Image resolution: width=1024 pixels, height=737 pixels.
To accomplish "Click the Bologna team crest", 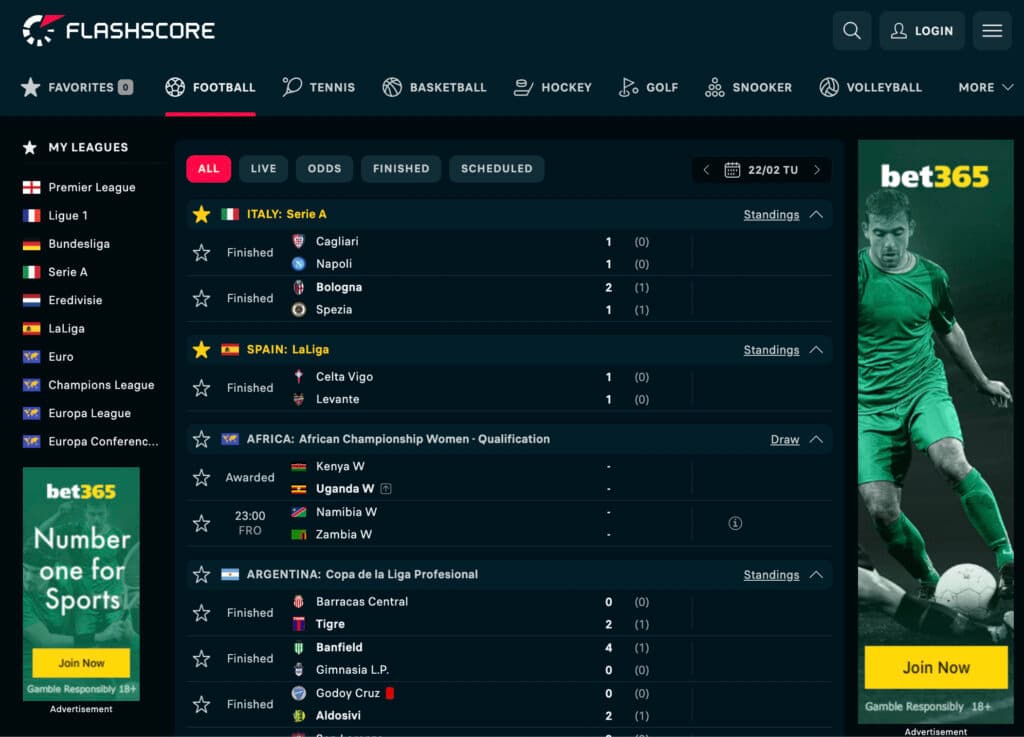I will point(298,287).
